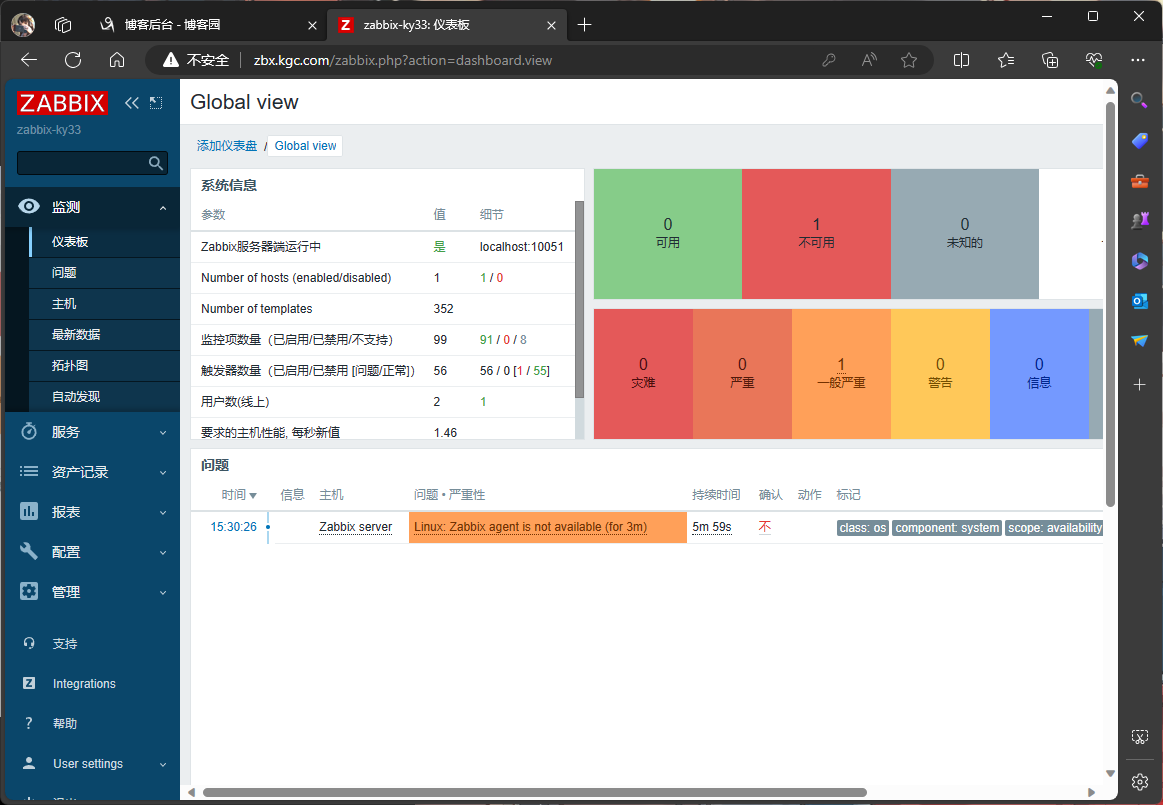Expand the 管理 menu section
The width and height of the screenshot is (1163, 805).
[x=93, y=592]
